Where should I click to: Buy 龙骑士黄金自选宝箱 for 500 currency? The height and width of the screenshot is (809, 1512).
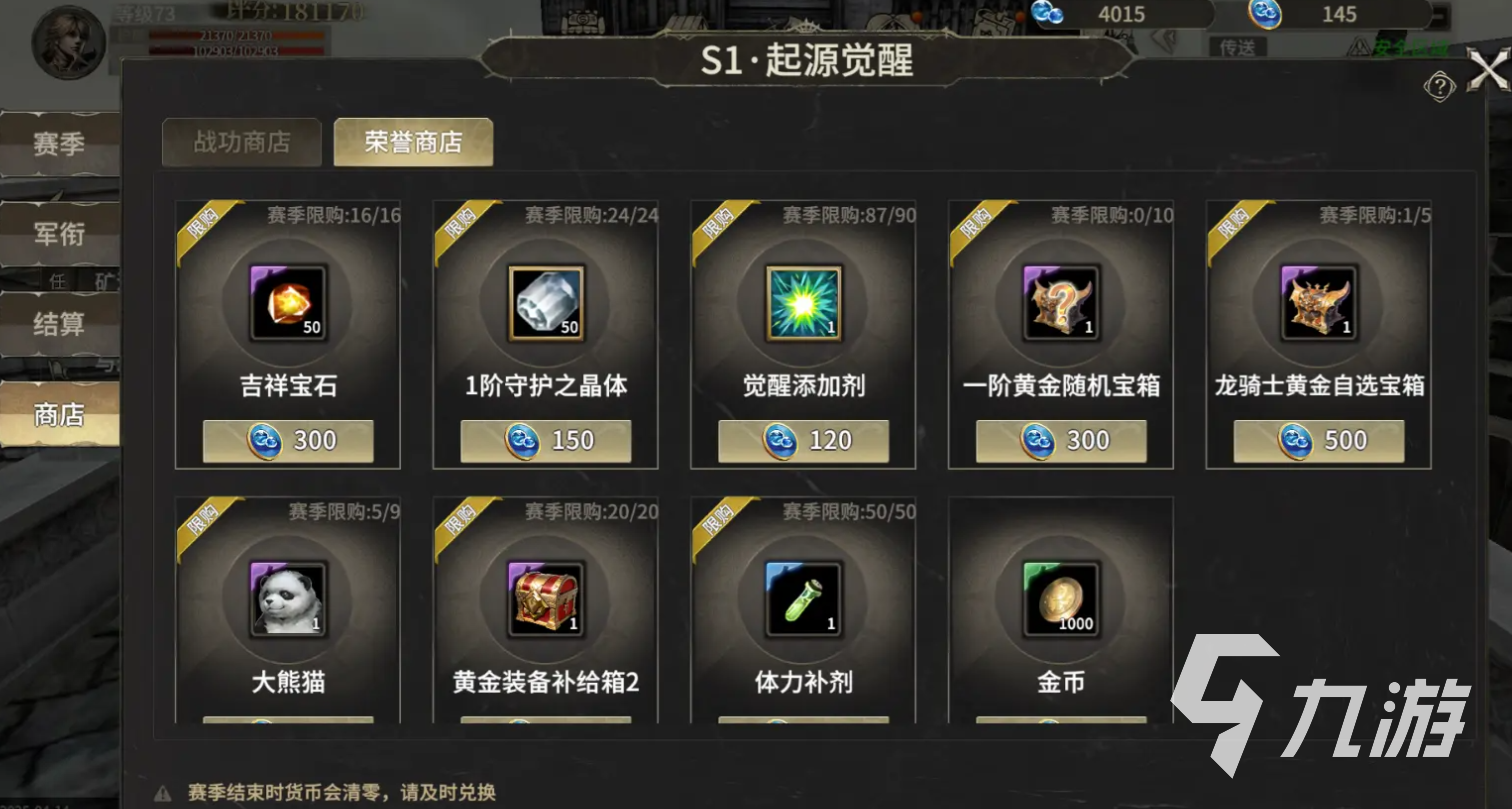1319,441
